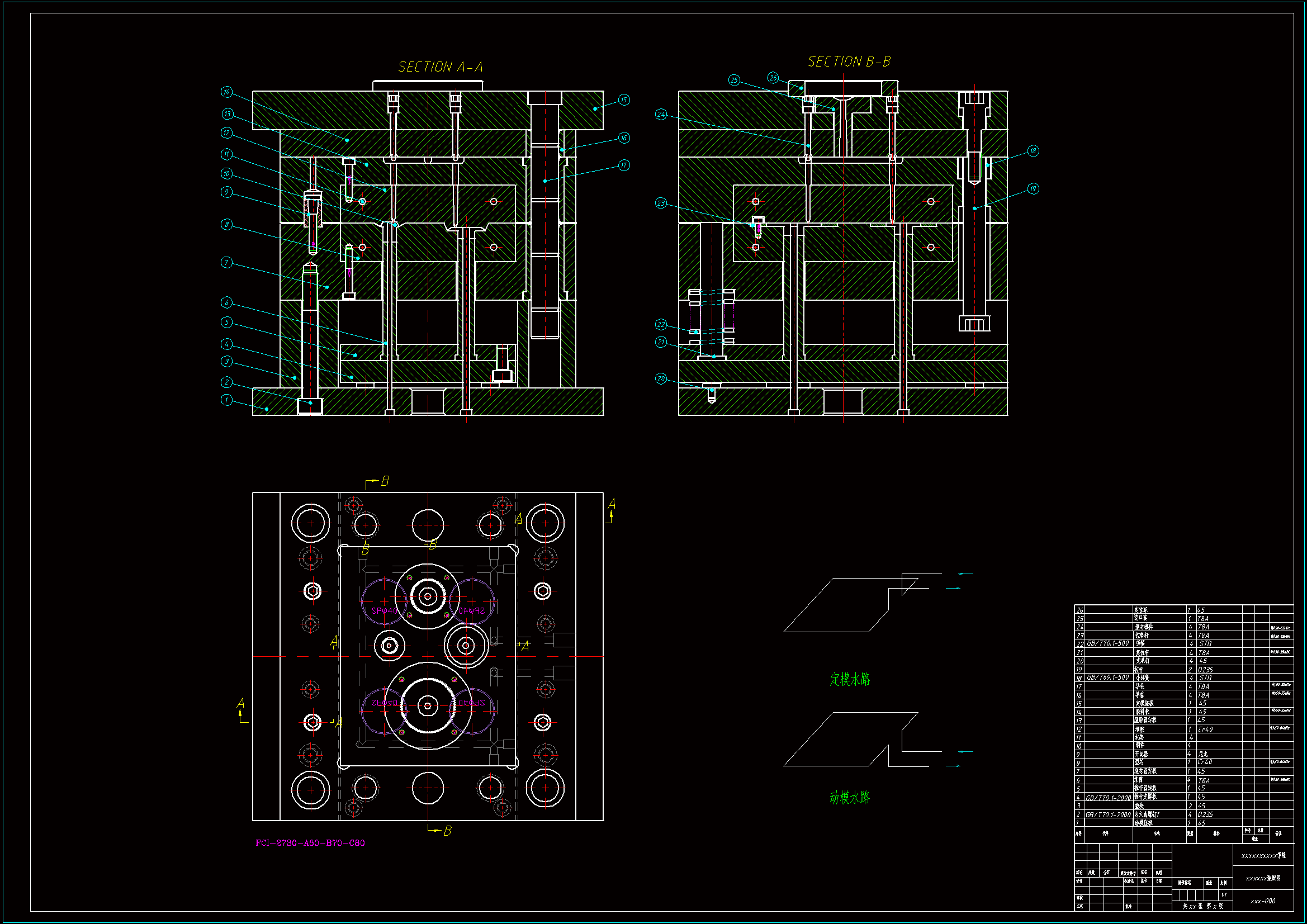
Task: Click the SECTION B-B title text
Action: coord(849,61)
